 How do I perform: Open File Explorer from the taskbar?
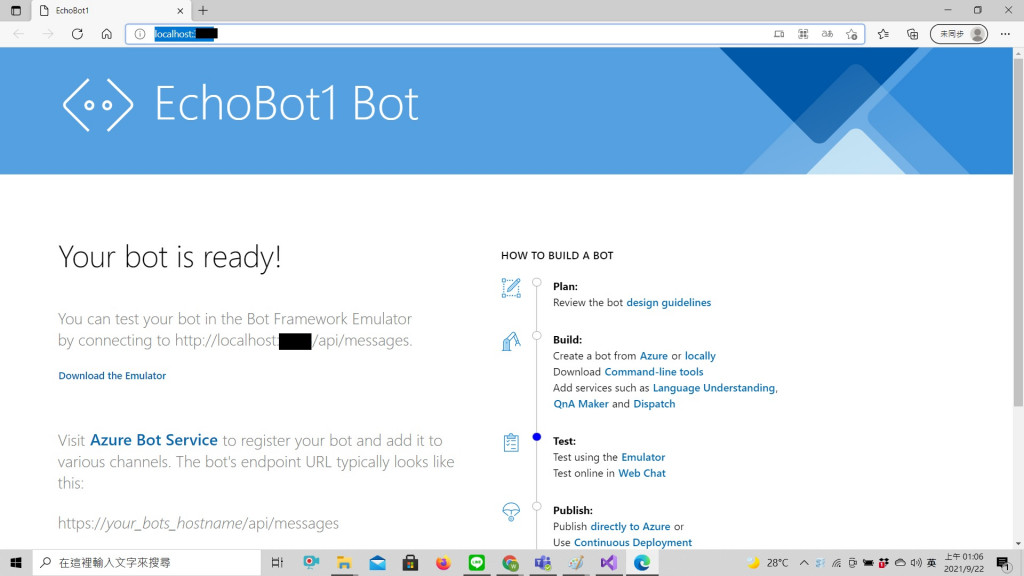pyautogui.click(x=344, y=562)
